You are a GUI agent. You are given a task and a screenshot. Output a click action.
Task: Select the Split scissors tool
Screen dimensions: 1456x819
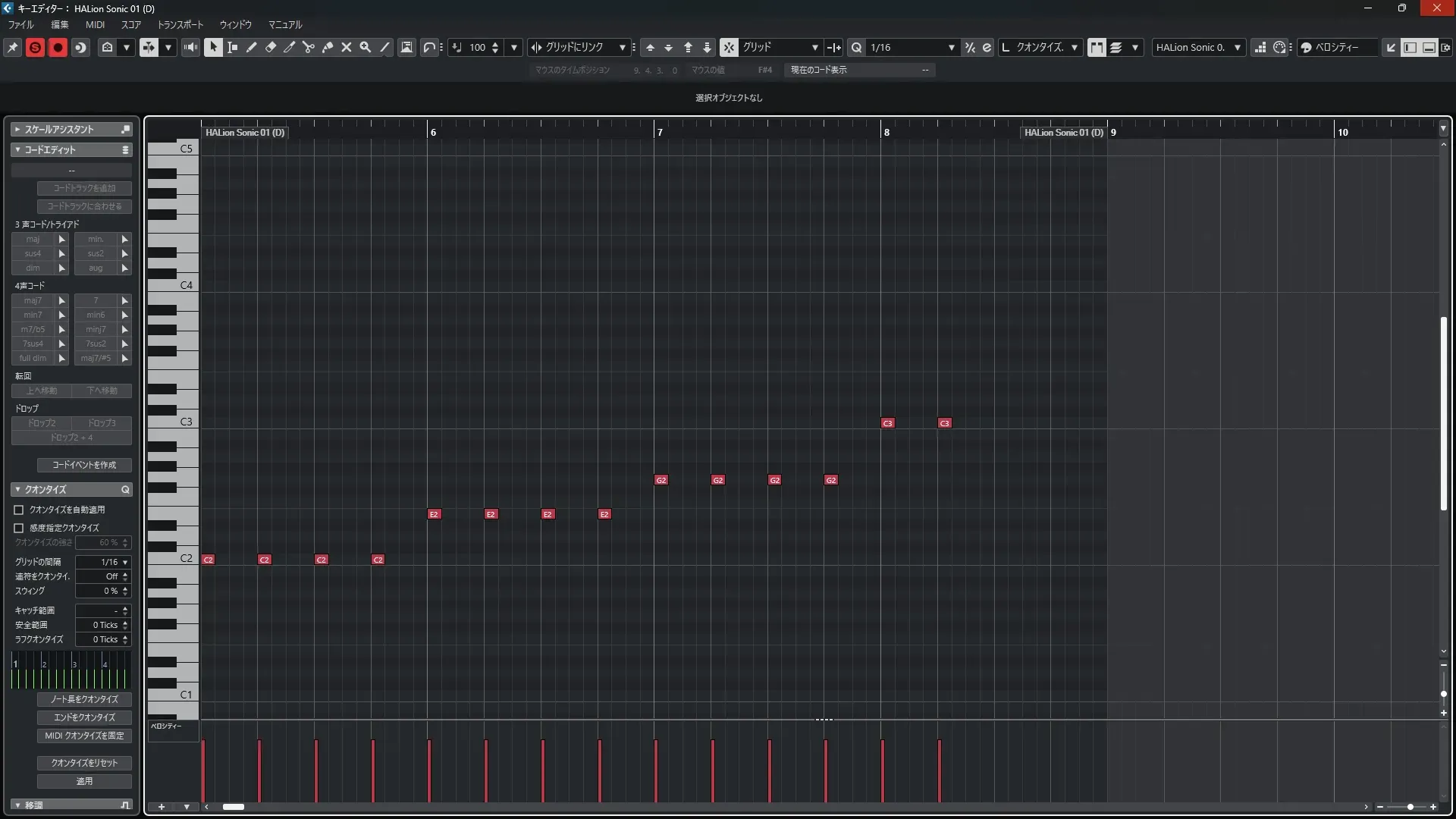click(309, 47)
